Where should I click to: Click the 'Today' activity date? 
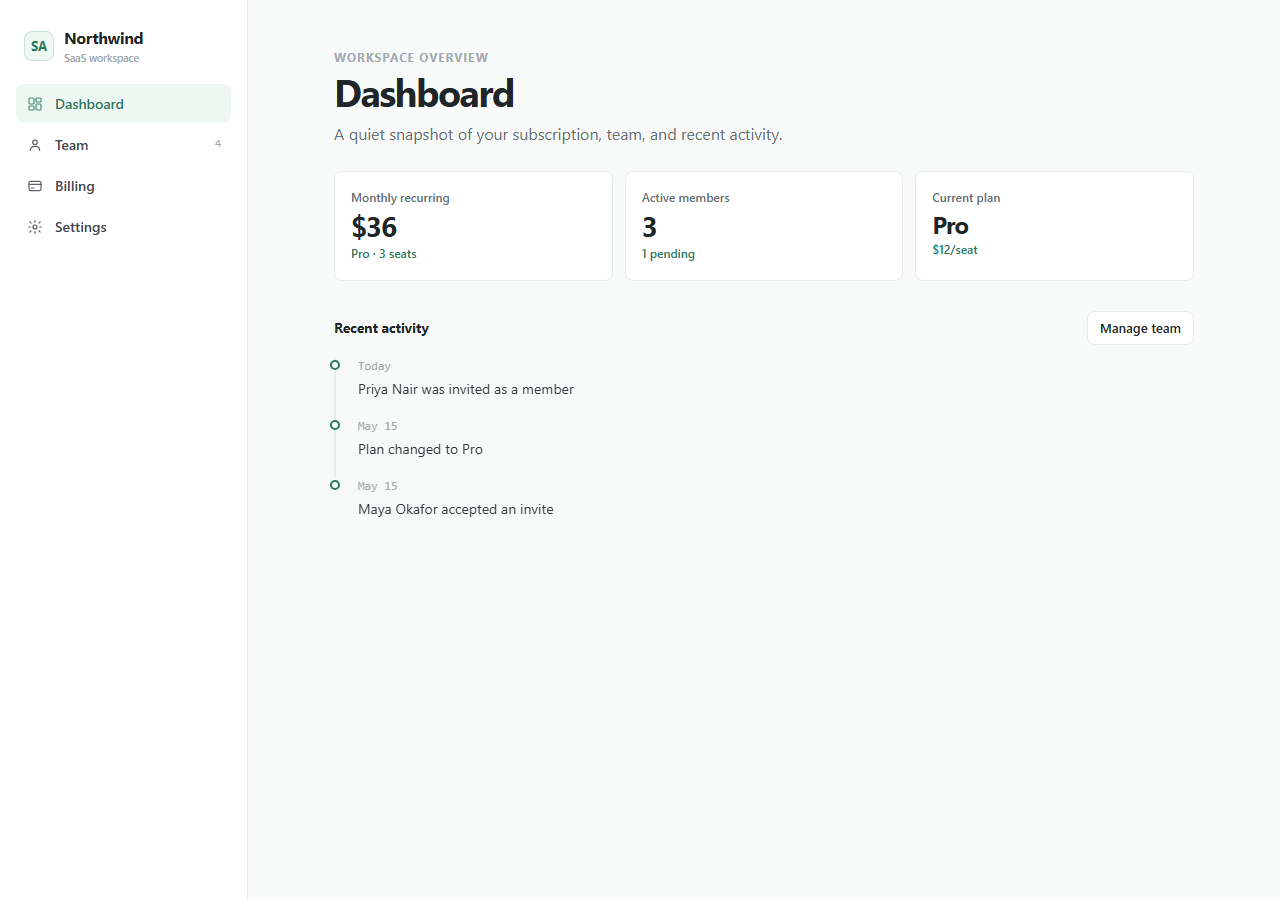374,366
